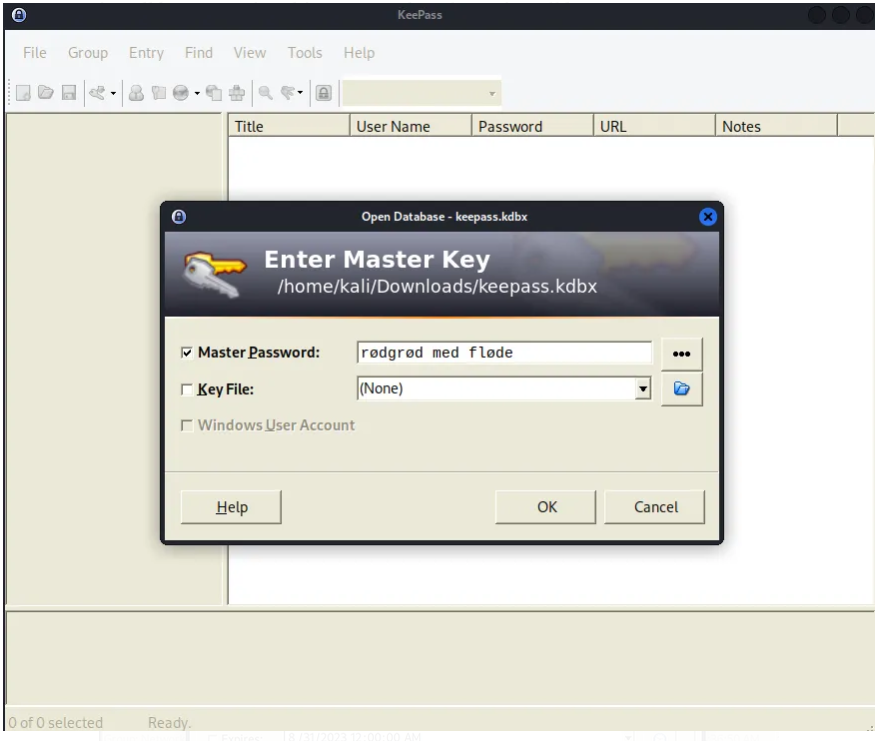
Task: Expand the Key File dropdown arrow
Action: coord(642,389)
